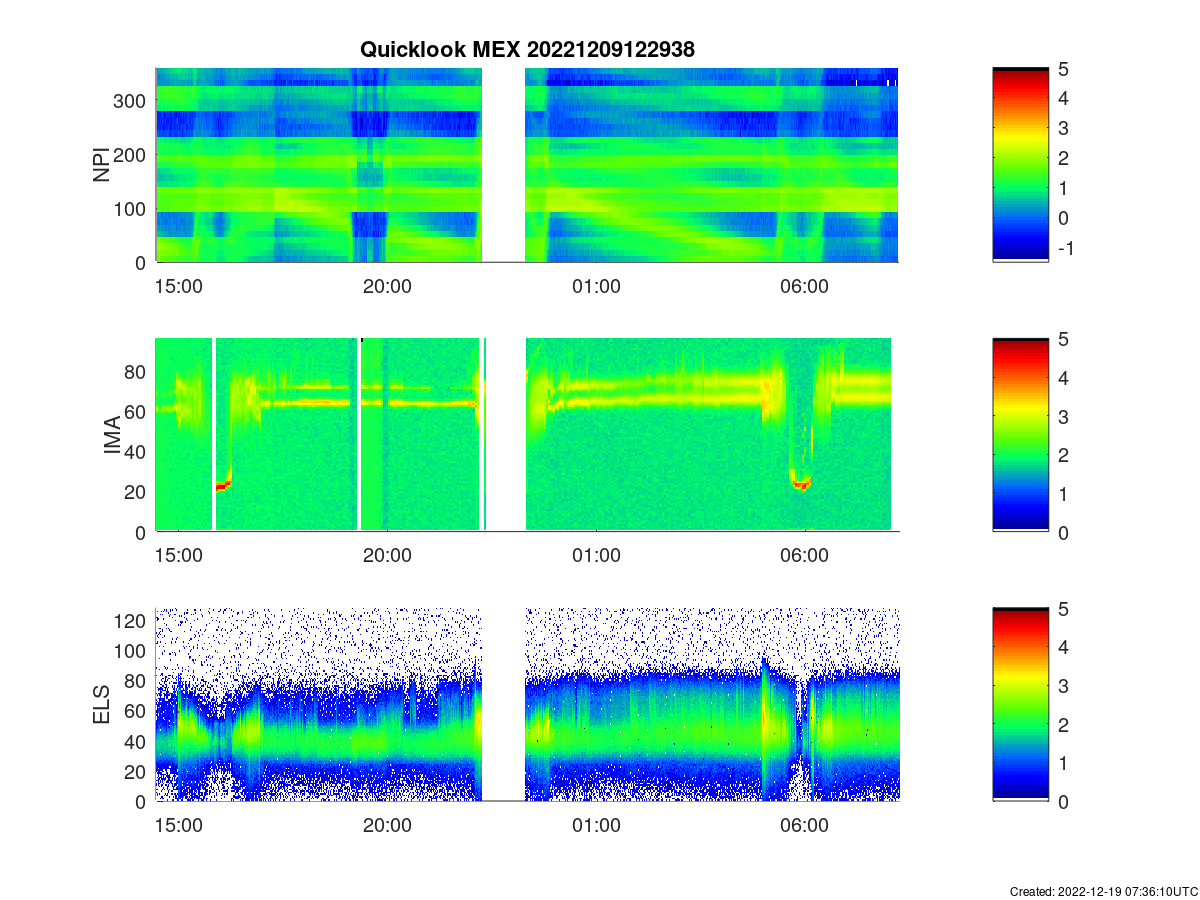The image size is (1200, 900).
Task: Click the 01:00 tick under NPI plot
Action: point(596,286)
